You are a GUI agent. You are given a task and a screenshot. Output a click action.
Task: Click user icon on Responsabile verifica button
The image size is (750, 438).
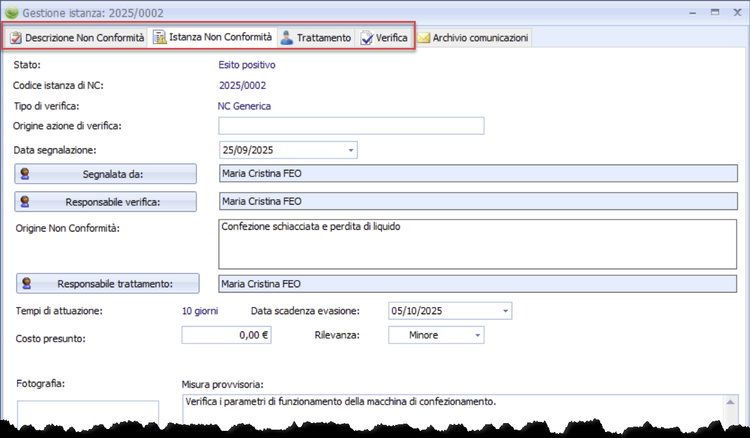pyautogui.click(x=26, y=201)
